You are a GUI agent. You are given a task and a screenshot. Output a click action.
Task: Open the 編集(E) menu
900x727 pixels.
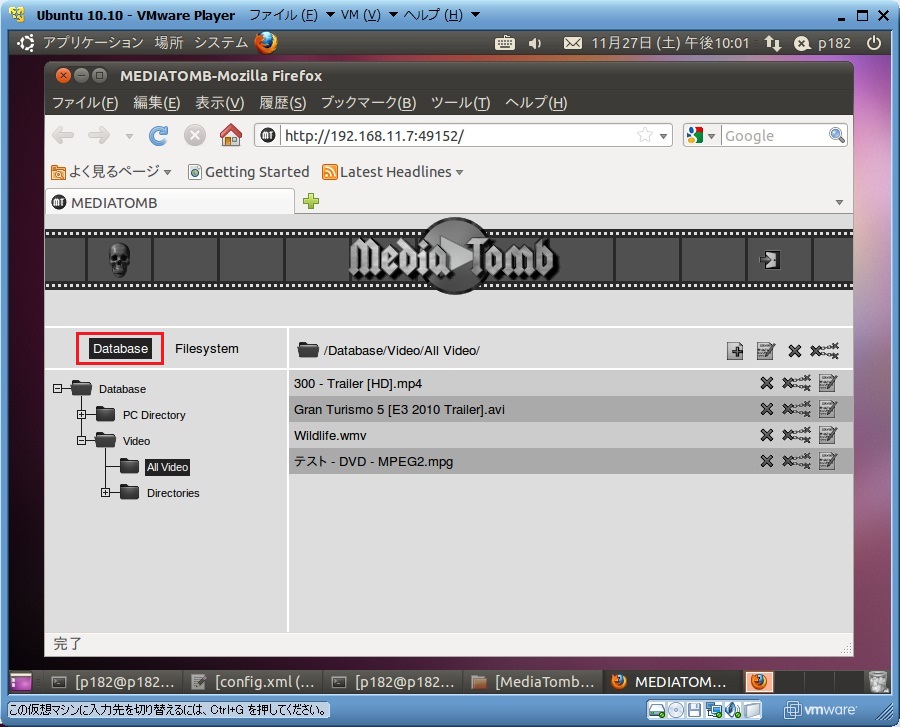click(x=157, y=103)
